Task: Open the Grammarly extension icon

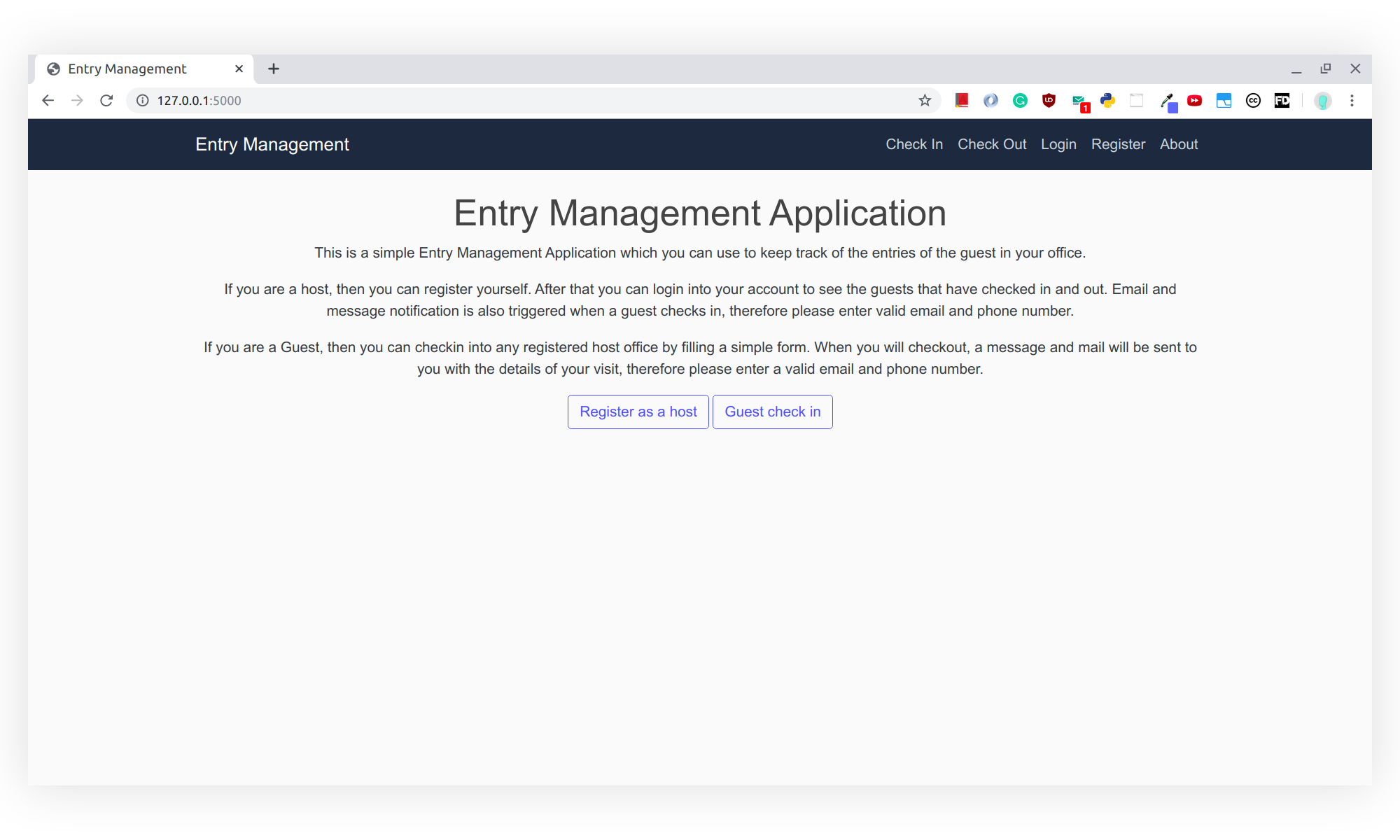Action: (x=1020, y=100)
